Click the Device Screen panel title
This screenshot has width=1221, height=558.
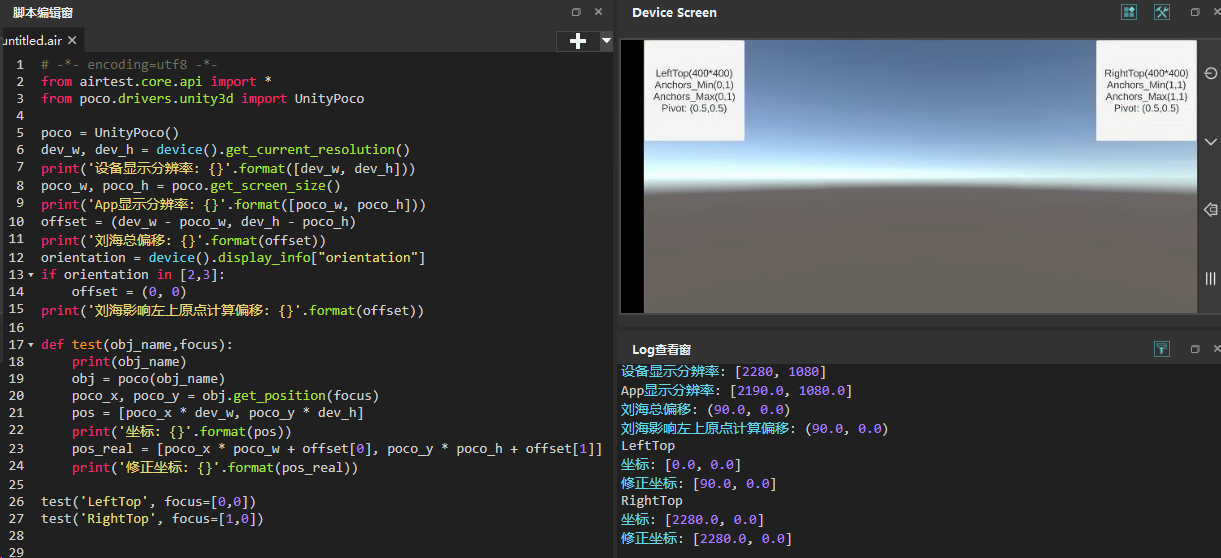[674, 12]
